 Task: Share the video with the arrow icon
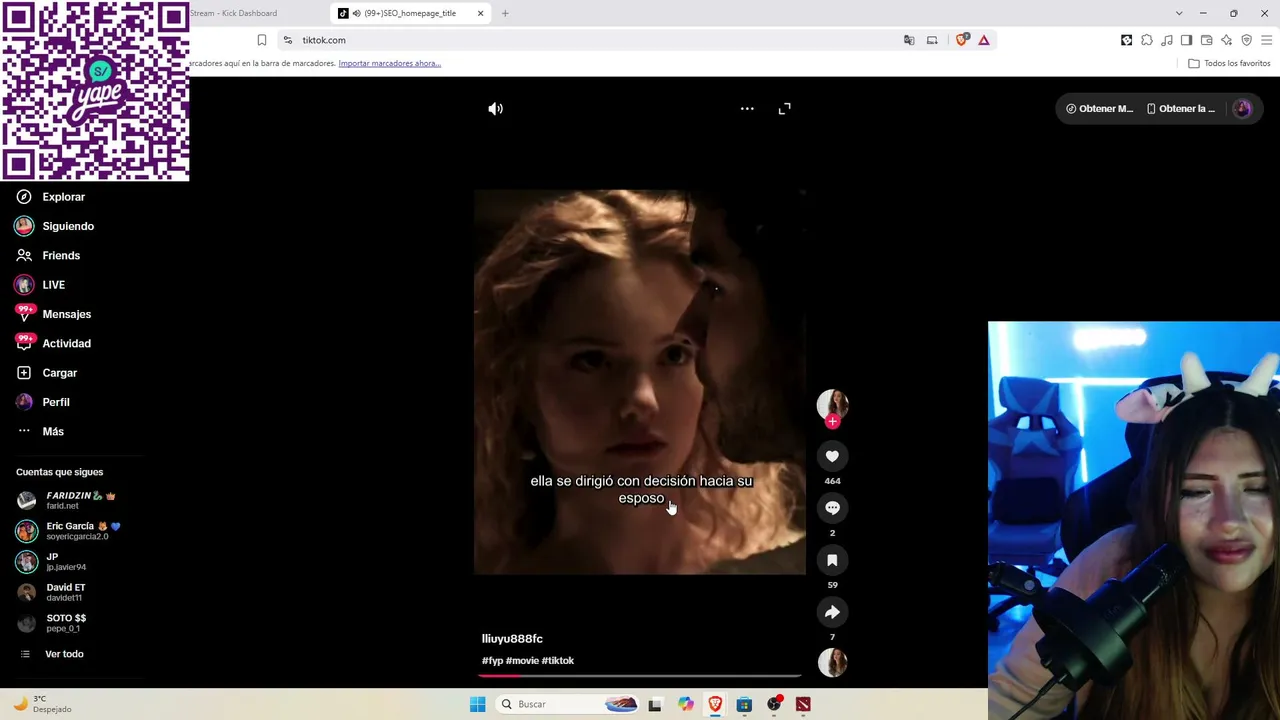832,612
